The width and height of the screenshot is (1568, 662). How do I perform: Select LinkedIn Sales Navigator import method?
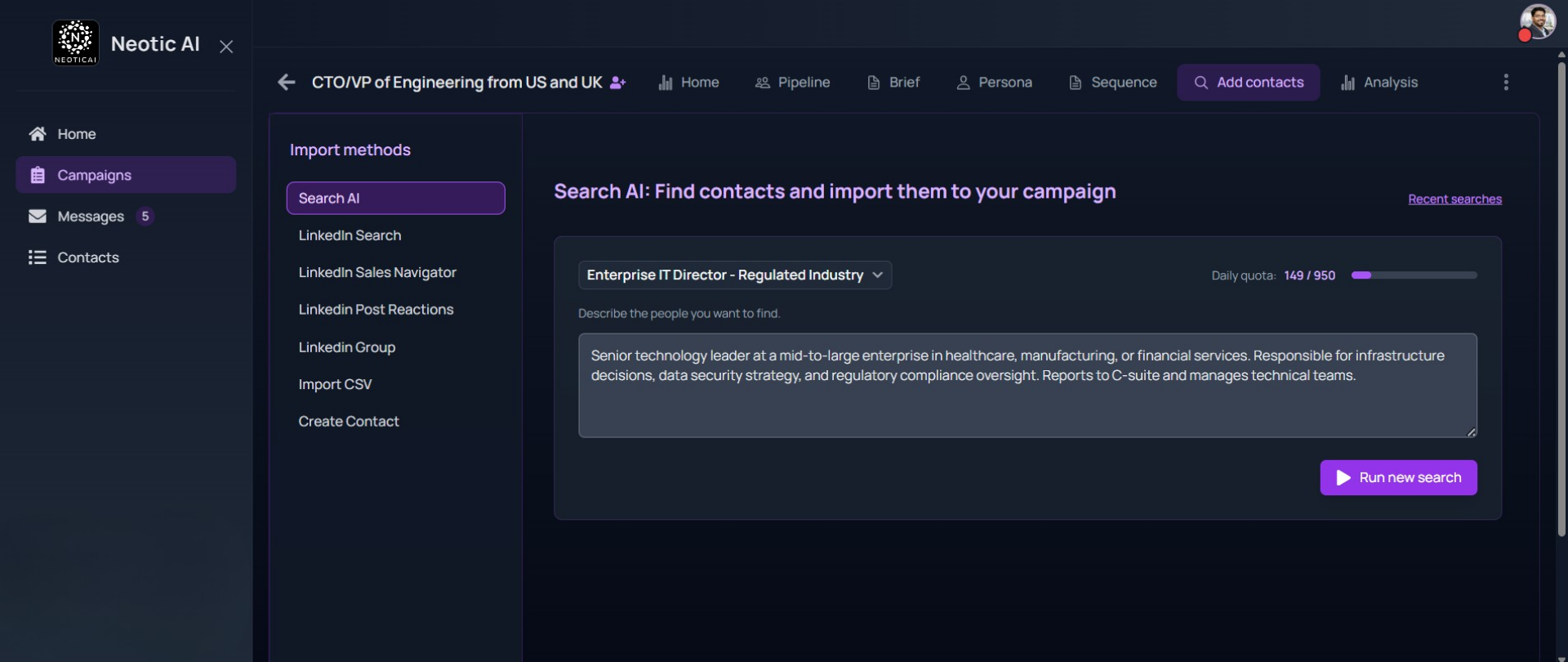395,272
